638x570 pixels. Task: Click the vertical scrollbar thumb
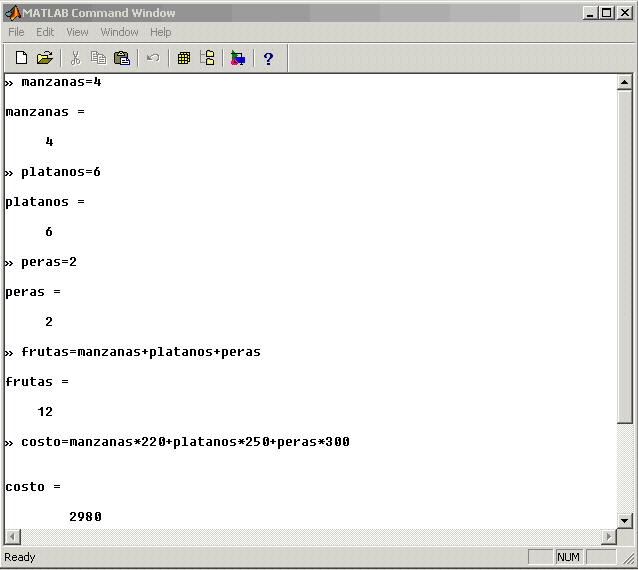click(624, 257)
